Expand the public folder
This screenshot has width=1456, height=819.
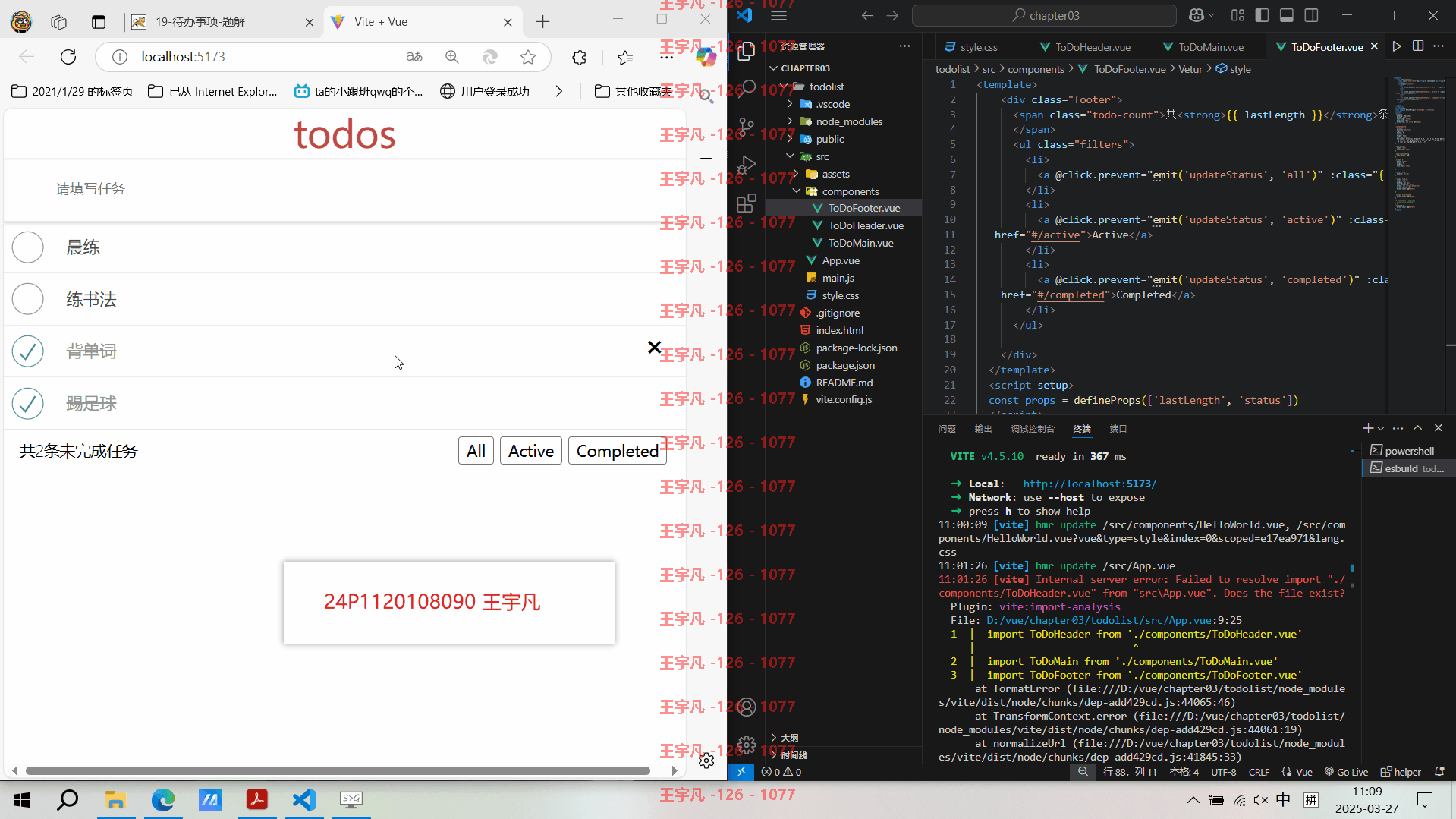pos(790,139)
